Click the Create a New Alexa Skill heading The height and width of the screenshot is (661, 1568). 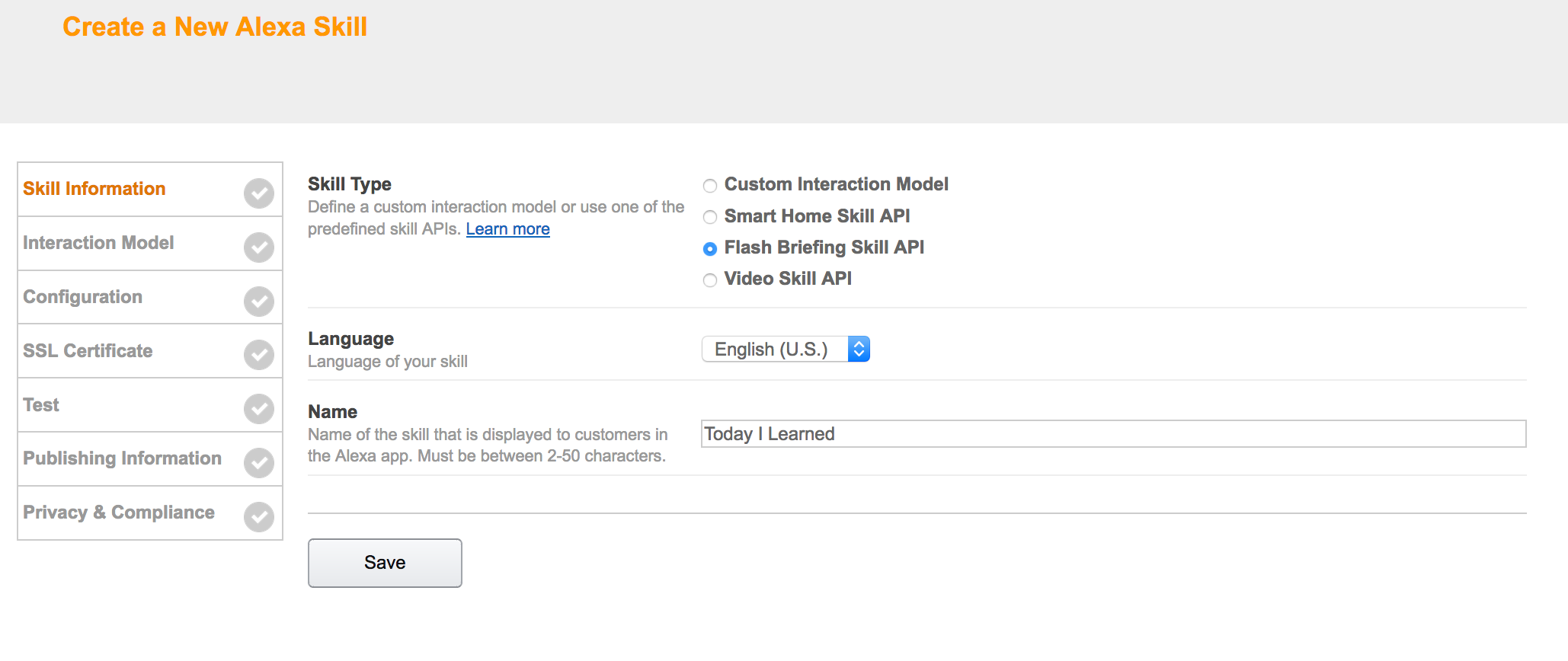(215, 27)
